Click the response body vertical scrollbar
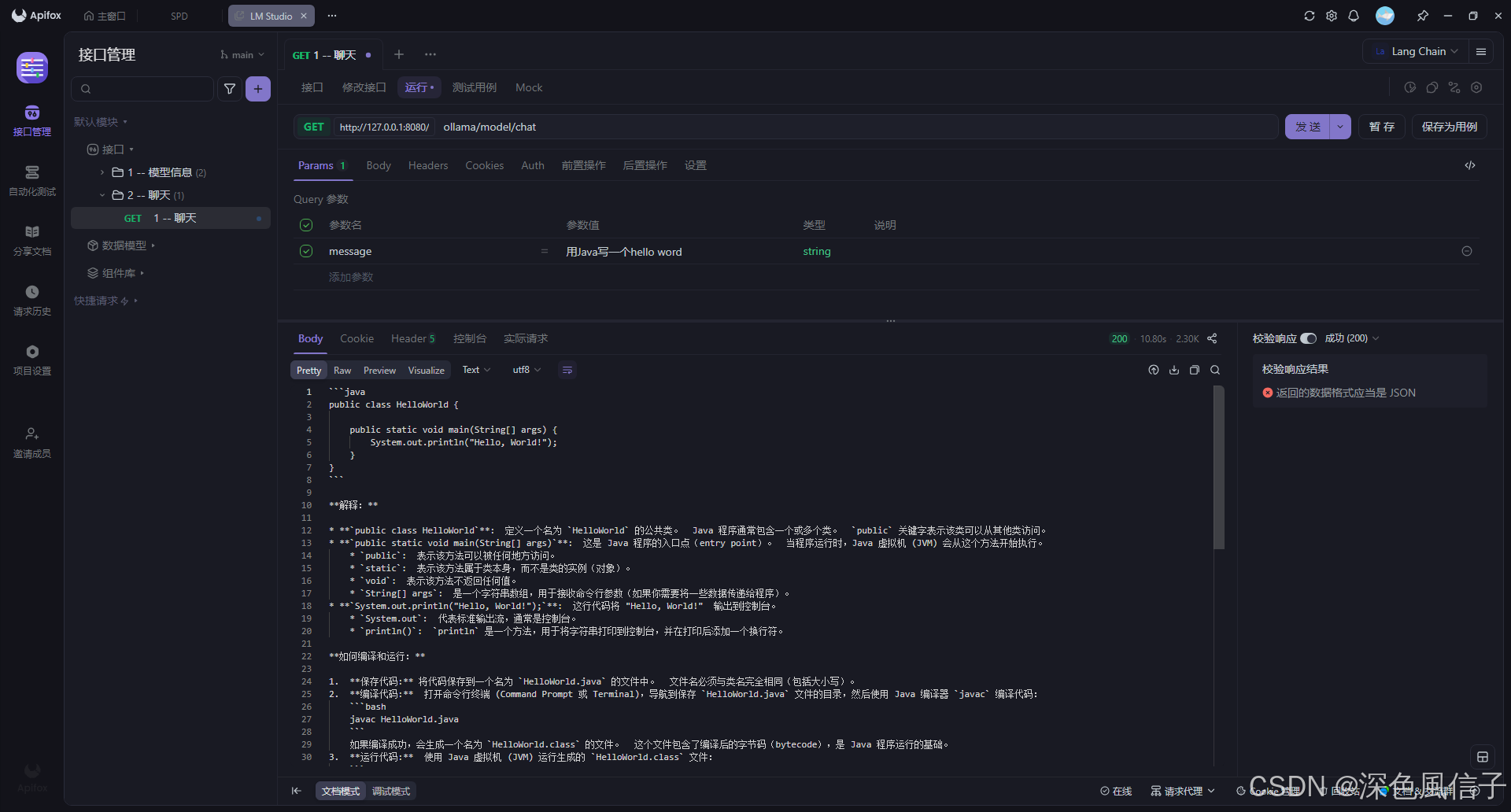The height and width of the screenshot is (812, 1511). (1219, 467)
